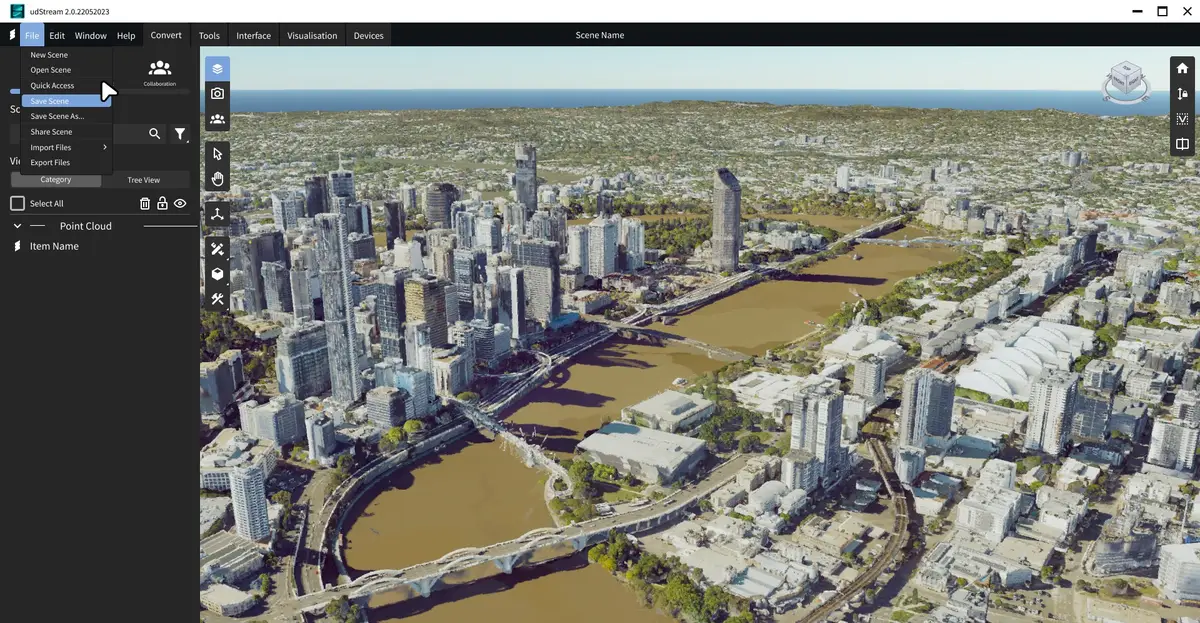Image resolution: width=1200 pixels, height=623 pixels.
Task: Open the Visualisation tab
Action: click(312, 35)
